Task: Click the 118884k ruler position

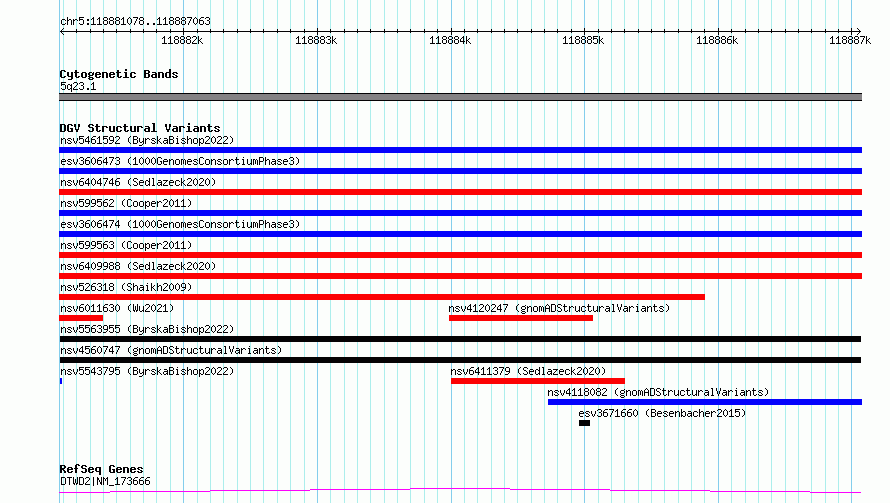Action: [x=450, y=40]
